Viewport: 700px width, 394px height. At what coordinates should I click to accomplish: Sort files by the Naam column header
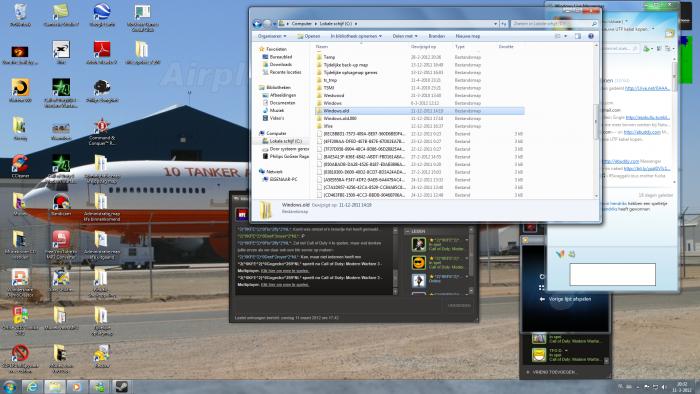pos(322,46)
